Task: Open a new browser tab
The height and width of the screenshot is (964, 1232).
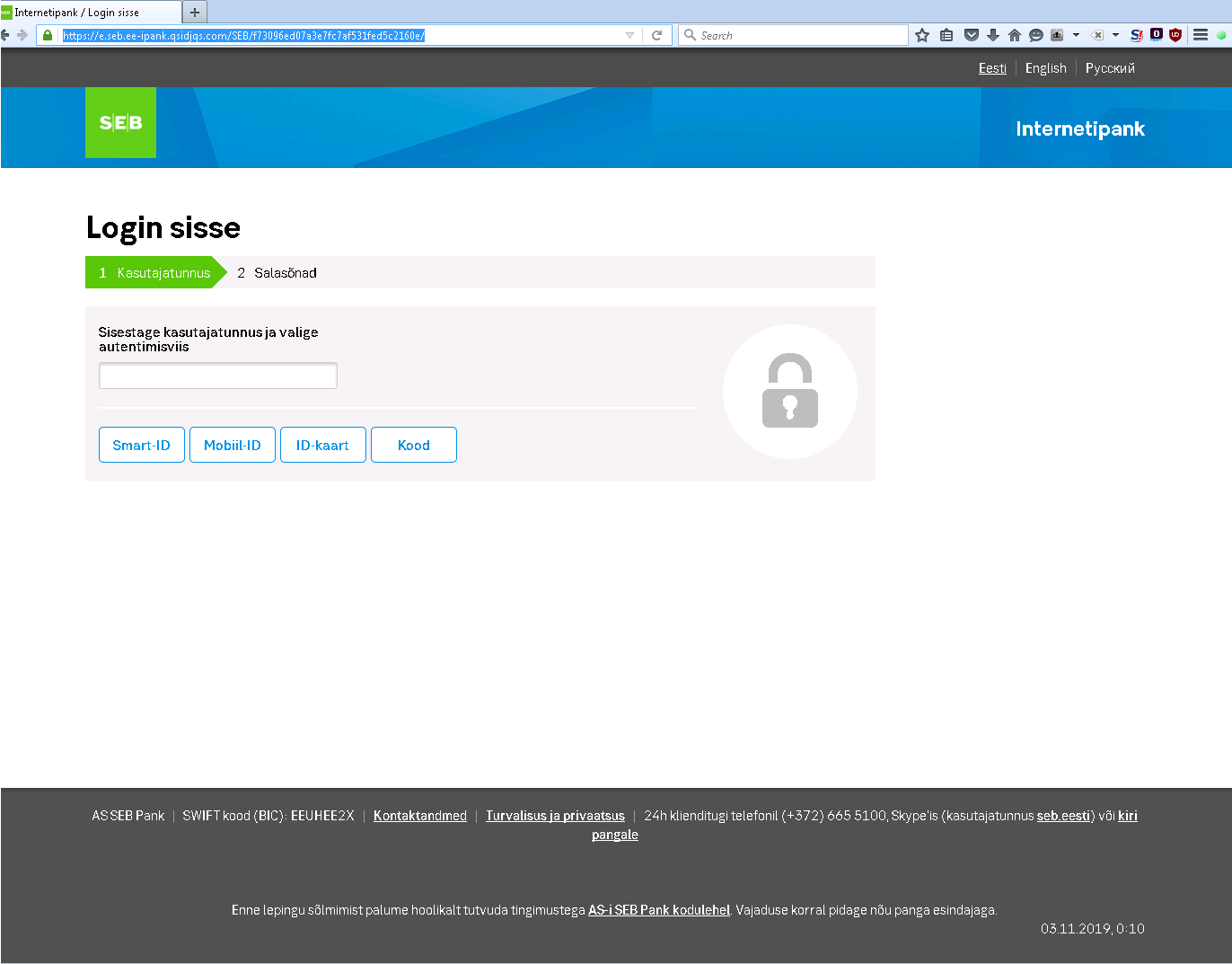Action: click(195, 13)
